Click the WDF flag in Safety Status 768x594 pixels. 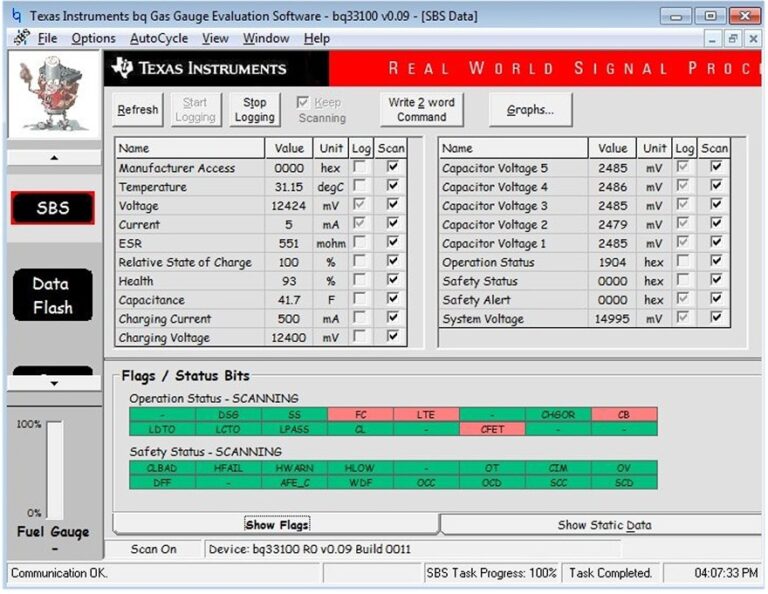click(x=360, y=483)
